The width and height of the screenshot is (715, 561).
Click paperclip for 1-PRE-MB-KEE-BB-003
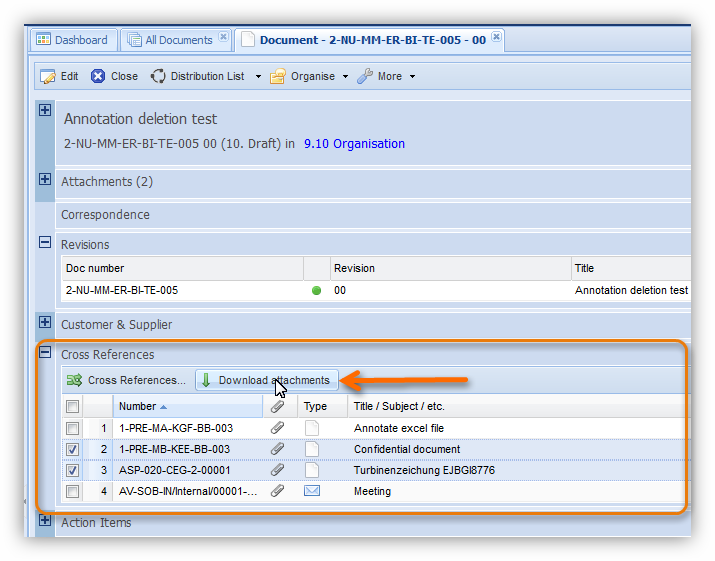pyautogui.click(x=277, y=449)
